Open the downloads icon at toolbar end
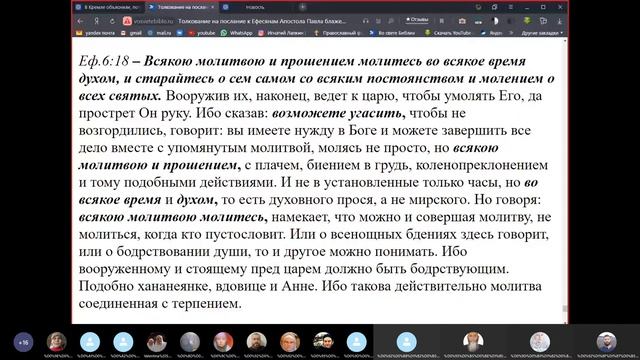Viewport: 640px width, 360px height. click(560, 21)
